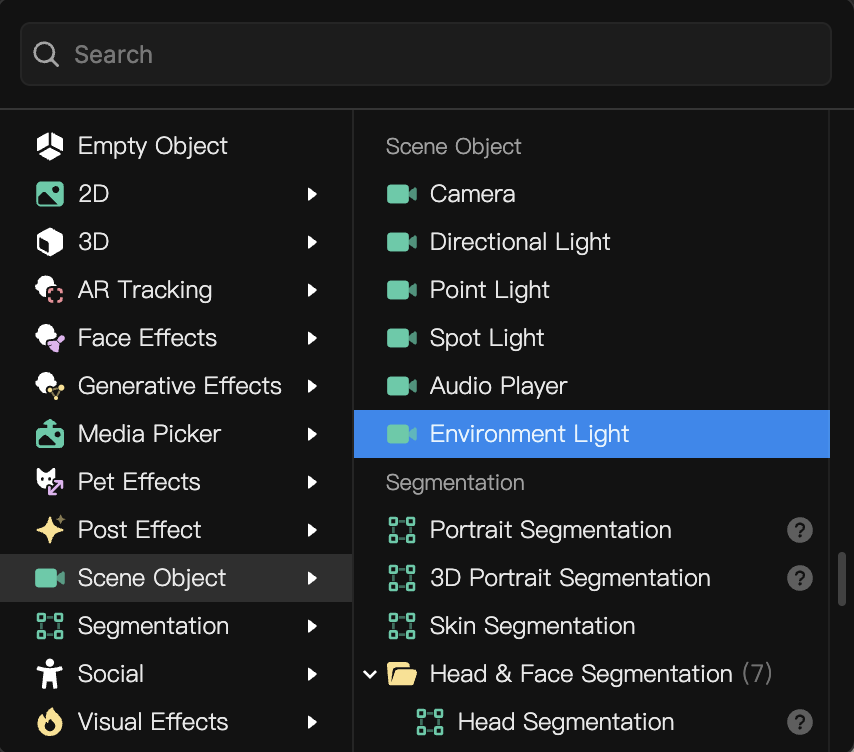Expand the 2D submenu arrow
The height and width of the screenshot is (752, 854).
312,194
